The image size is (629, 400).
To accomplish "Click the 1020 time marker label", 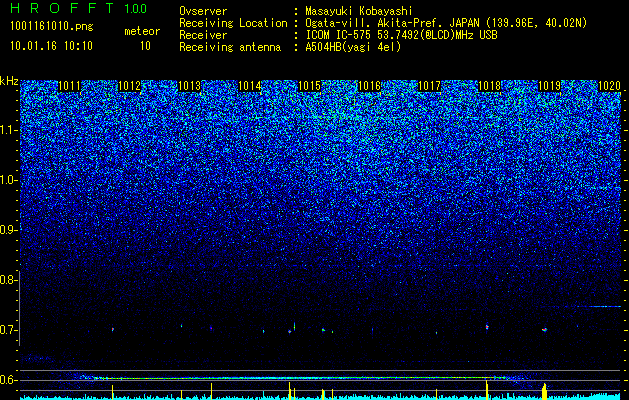I will [x=609, y=86].
